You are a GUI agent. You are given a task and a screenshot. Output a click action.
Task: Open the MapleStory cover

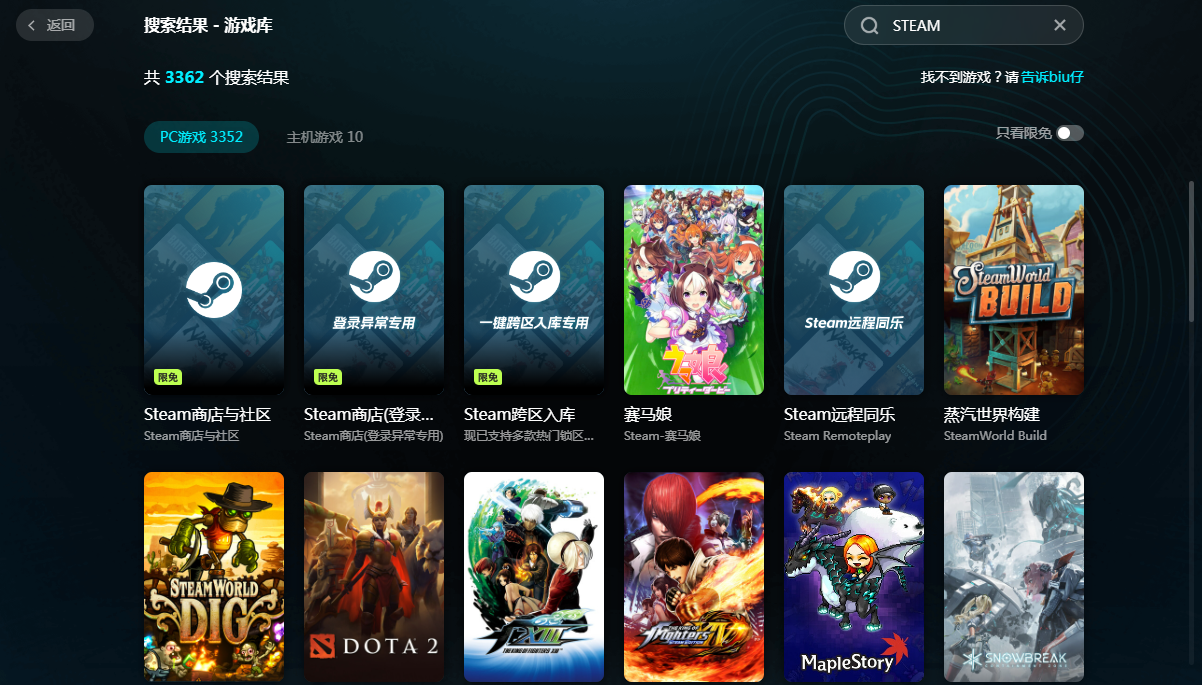pos(854,577)
